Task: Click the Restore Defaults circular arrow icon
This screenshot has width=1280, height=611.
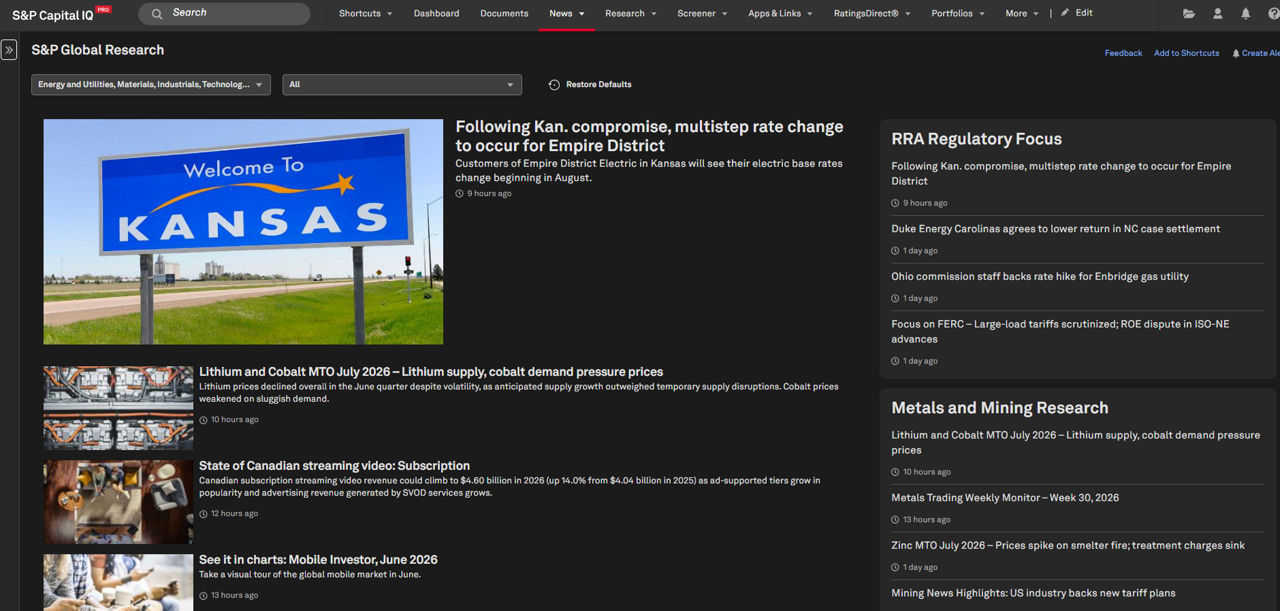Action: point(554,85)
